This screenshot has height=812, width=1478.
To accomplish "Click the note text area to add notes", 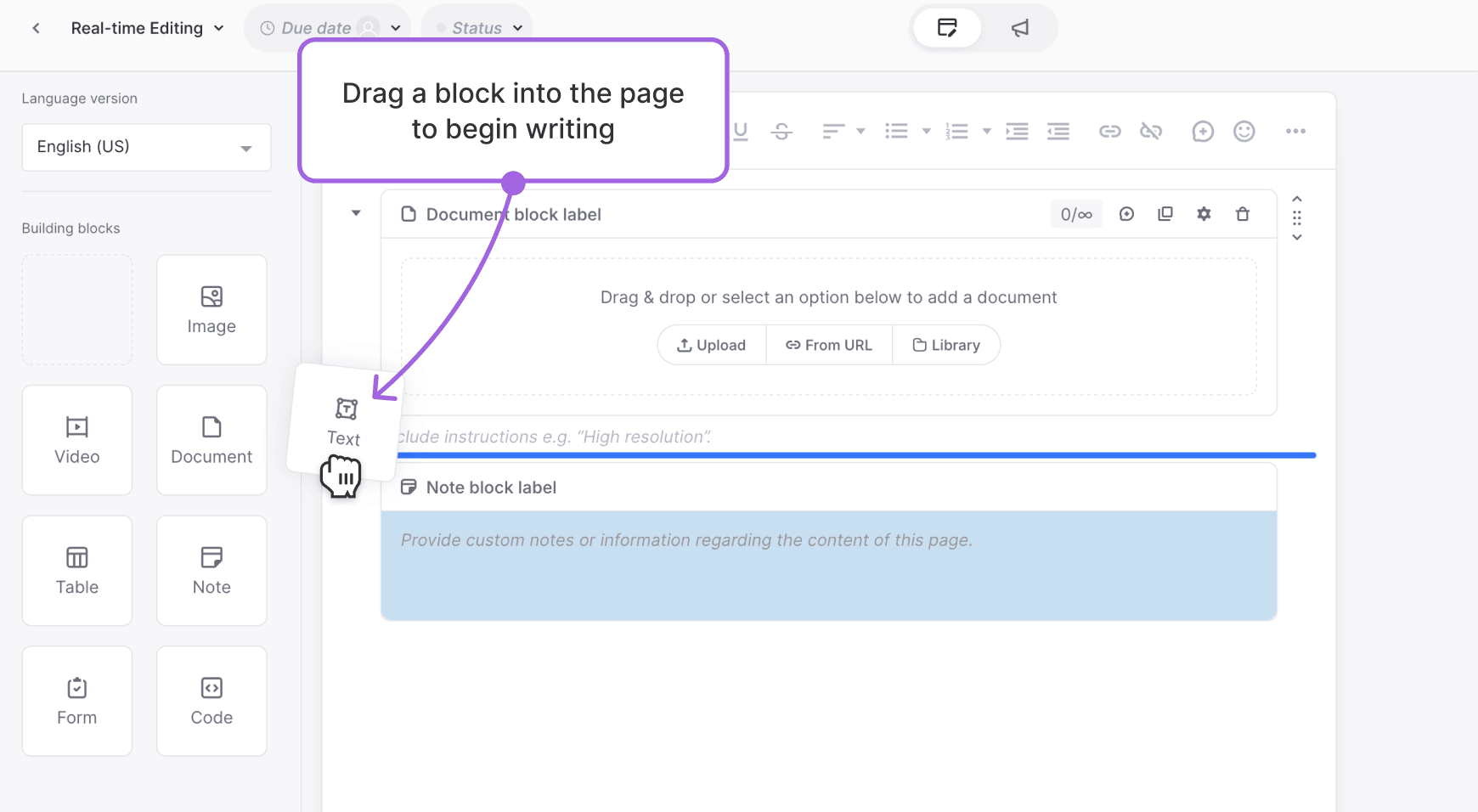I will point(829,565).
